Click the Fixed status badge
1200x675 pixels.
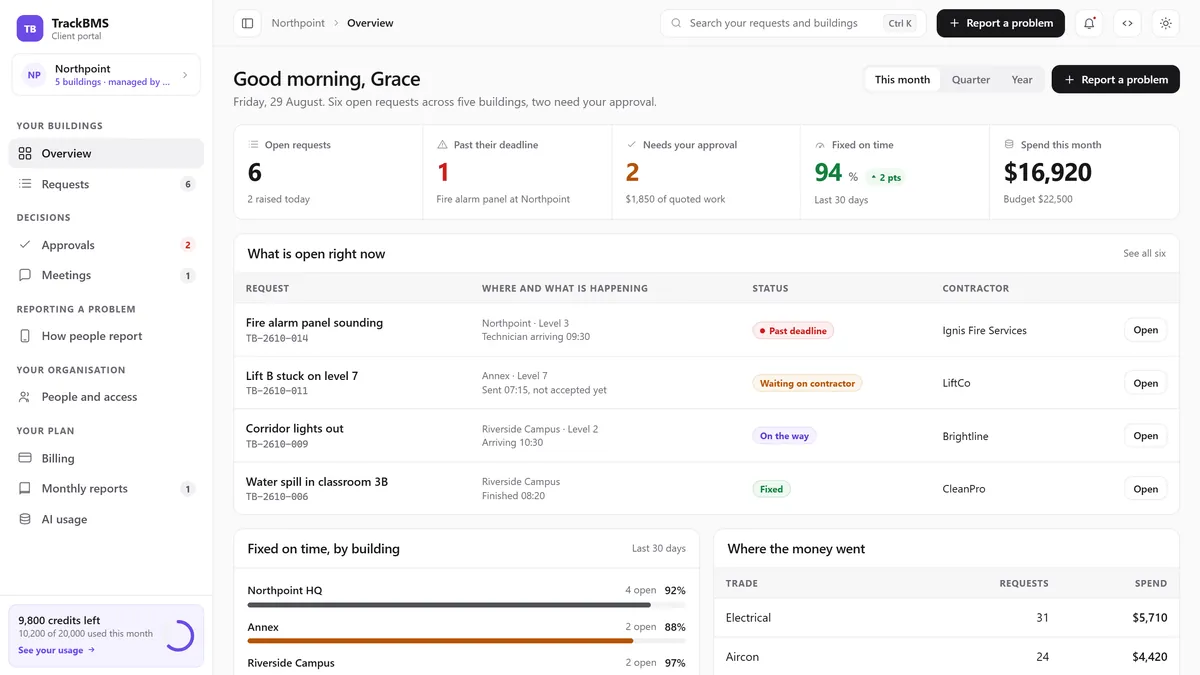[x=771, y=489]
